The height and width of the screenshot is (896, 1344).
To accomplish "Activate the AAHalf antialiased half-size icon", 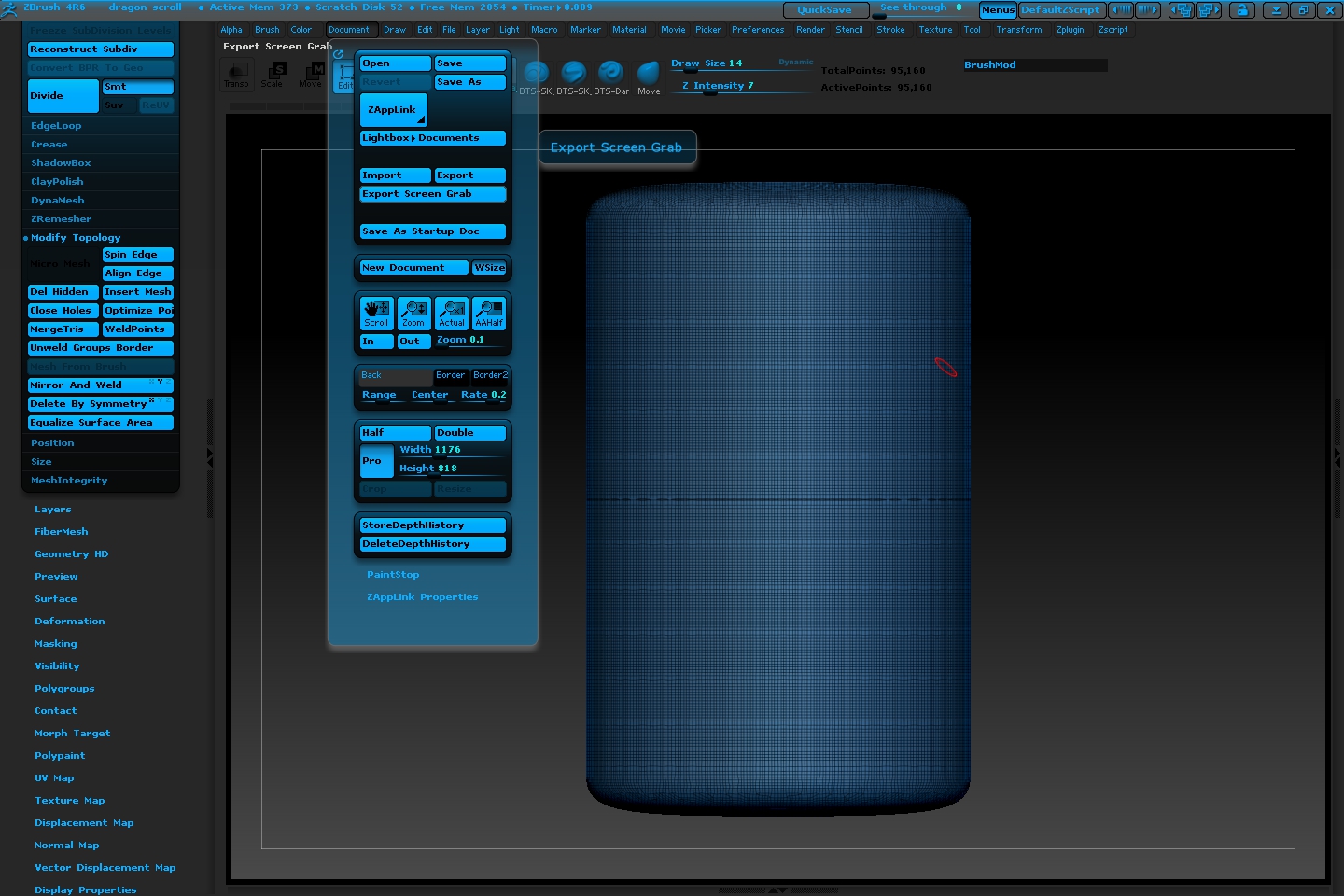I will coord(489,313).
